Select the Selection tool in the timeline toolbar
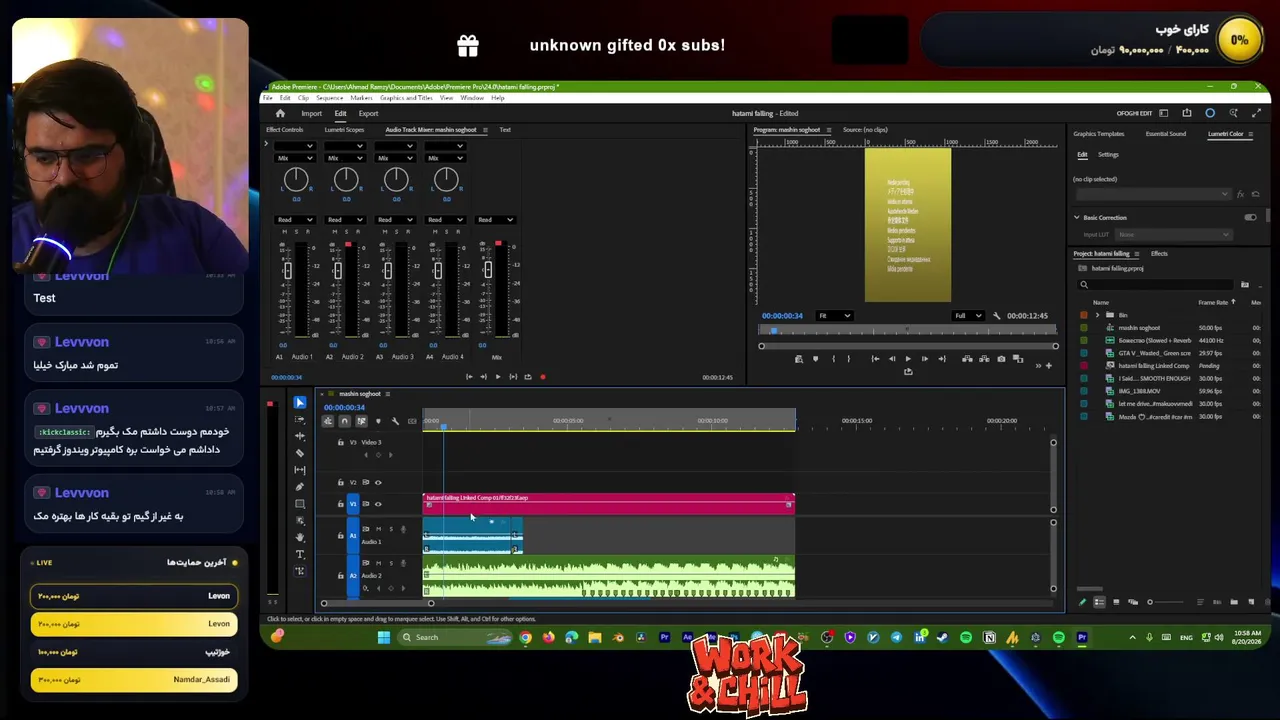Screen dimensions: 1280x720 [x=299, y=402]
